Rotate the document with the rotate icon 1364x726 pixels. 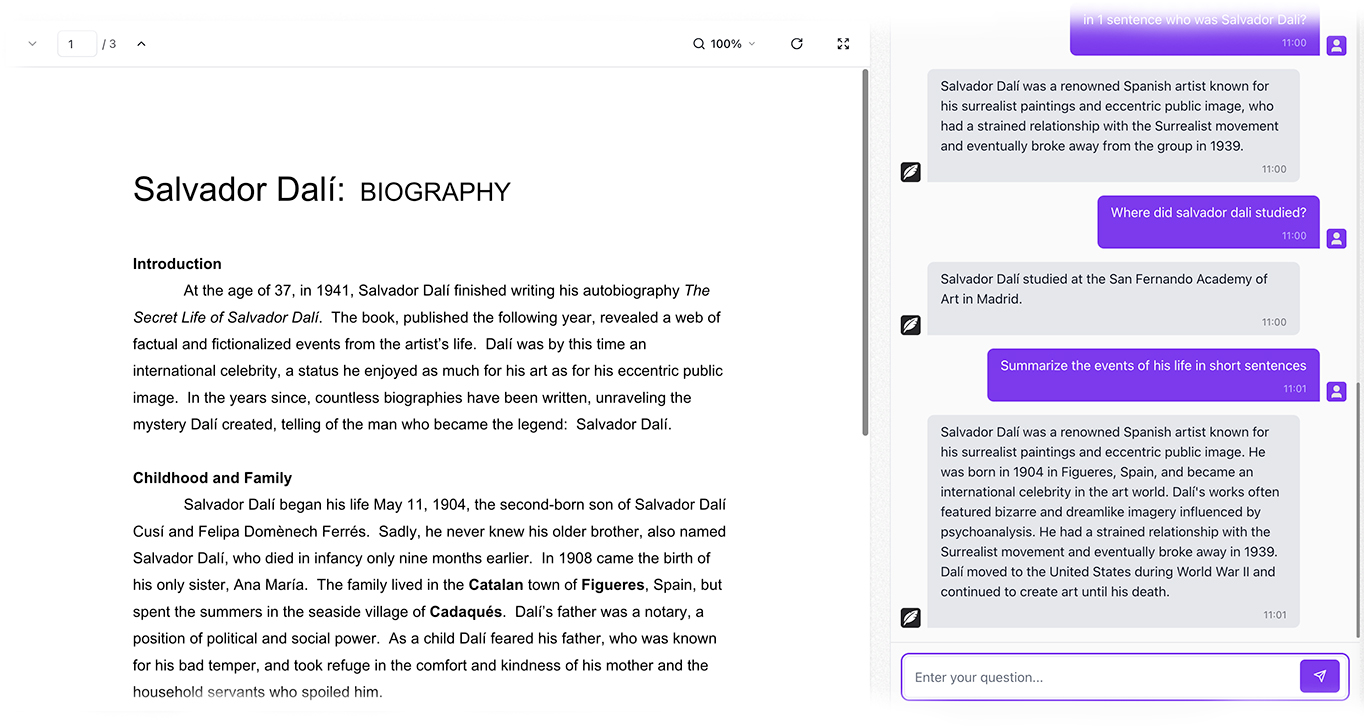click(797, 44)
